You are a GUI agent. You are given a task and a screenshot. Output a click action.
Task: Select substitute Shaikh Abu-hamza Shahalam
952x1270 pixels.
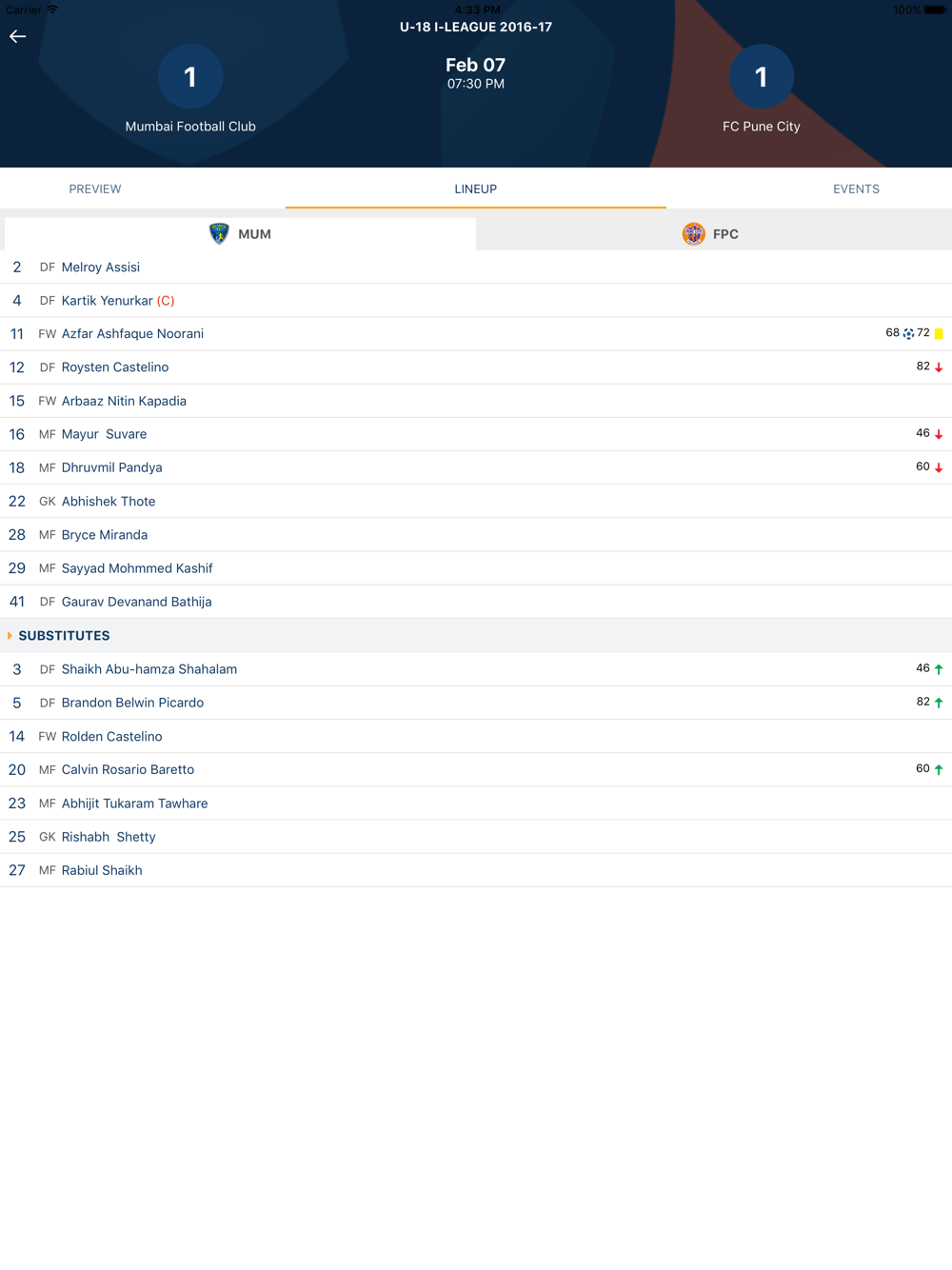[x=476, y=669]
